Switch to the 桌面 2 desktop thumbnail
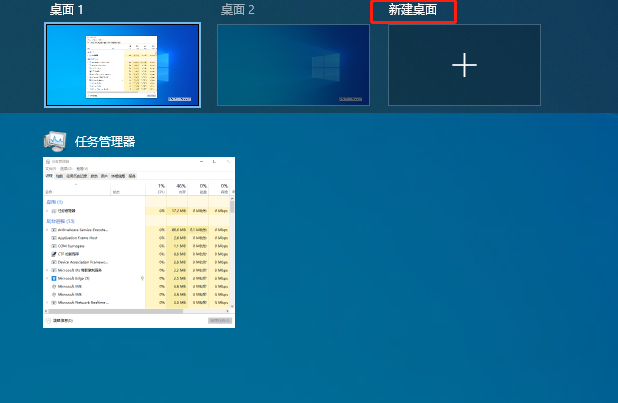This screenshot has height=403, width=618. [293, 65]
